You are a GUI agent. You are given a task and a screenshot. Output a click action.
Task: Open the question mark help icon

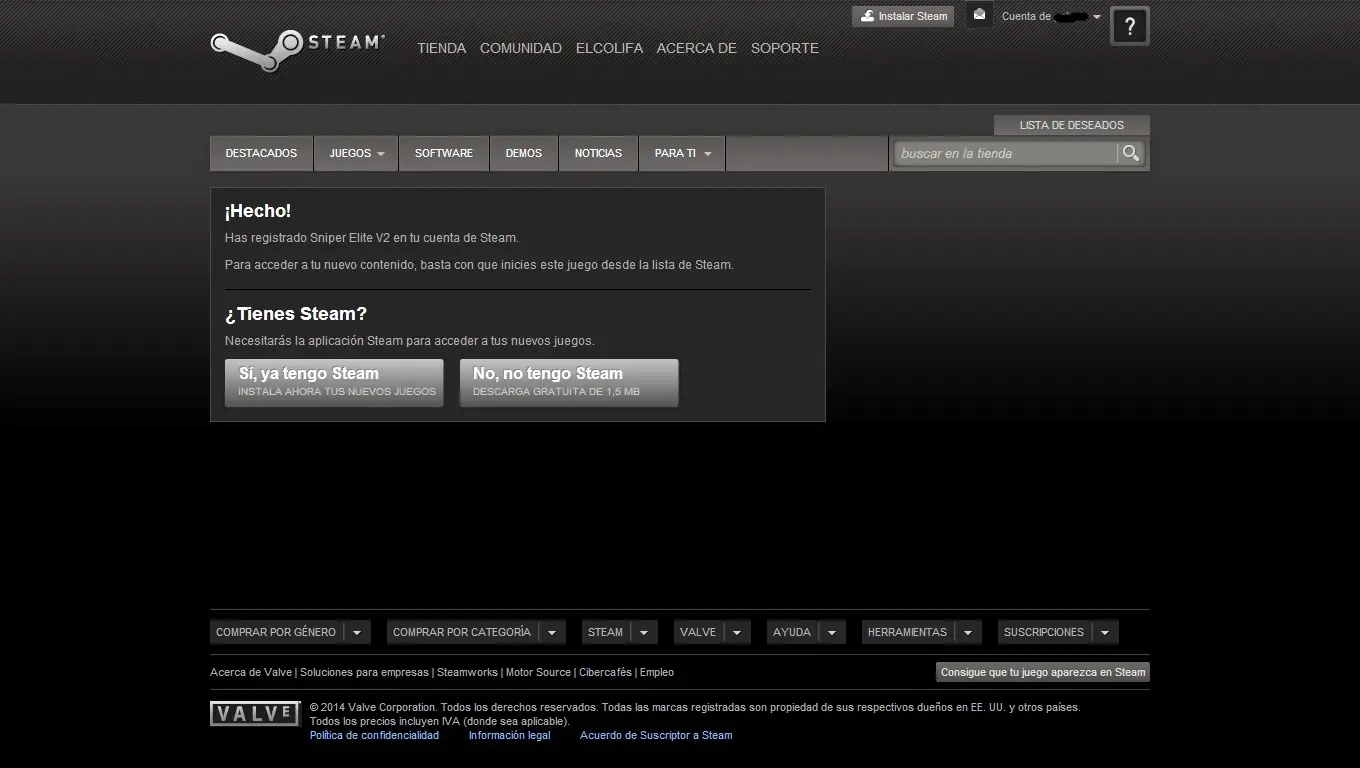tap(1130, 27)
